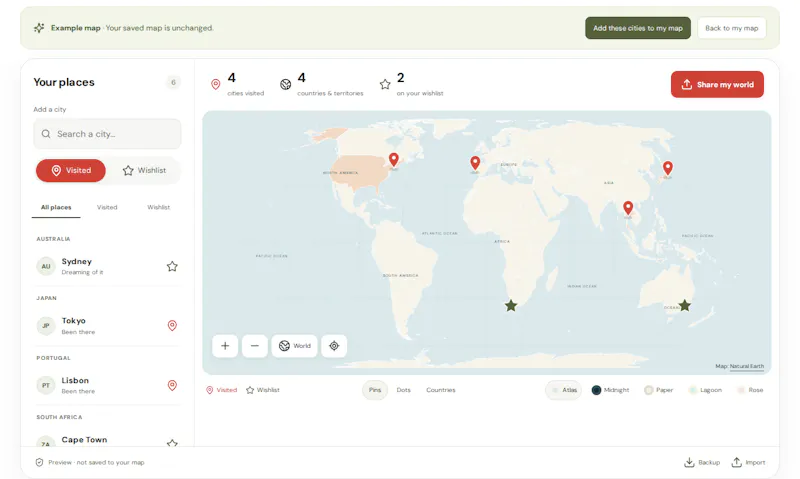Switch to the Visited list tab
Image resolution: width=800 pixels, height=479 pixels.
(x=107, y=207)
